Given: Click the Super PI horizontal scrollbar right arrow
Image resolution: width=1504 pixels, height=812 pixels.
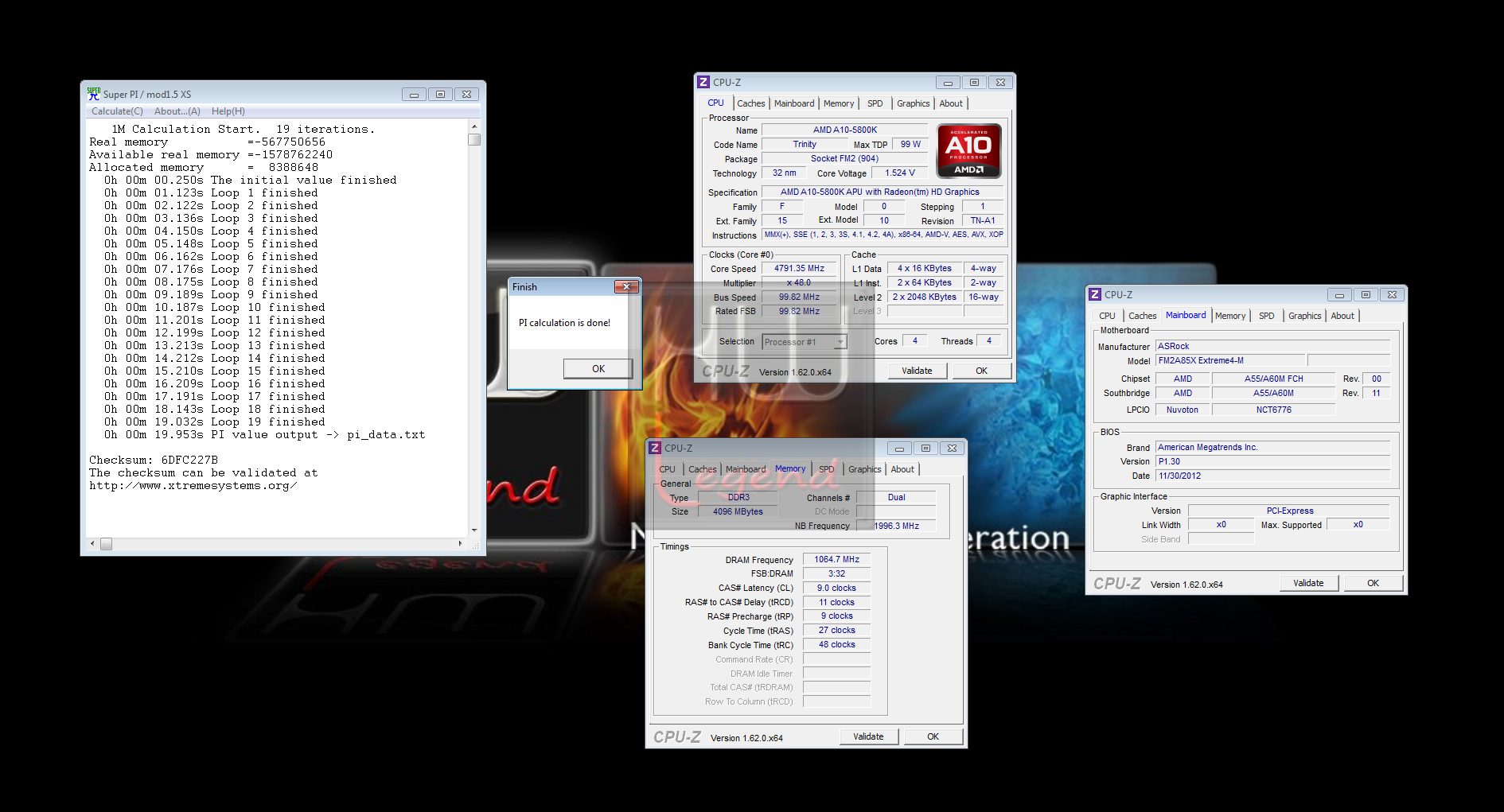Looking at the screenshot, I should [x=461, y=543].
